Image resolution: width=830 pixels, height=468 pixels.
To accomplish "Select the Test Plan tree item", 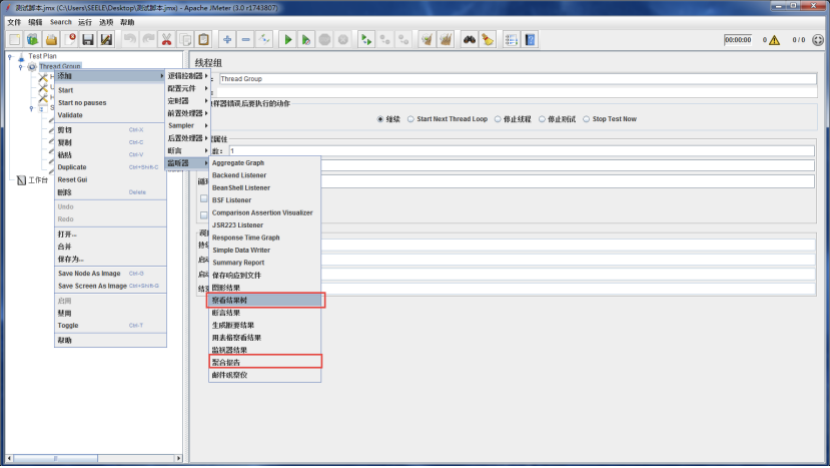I will point(42,56).
